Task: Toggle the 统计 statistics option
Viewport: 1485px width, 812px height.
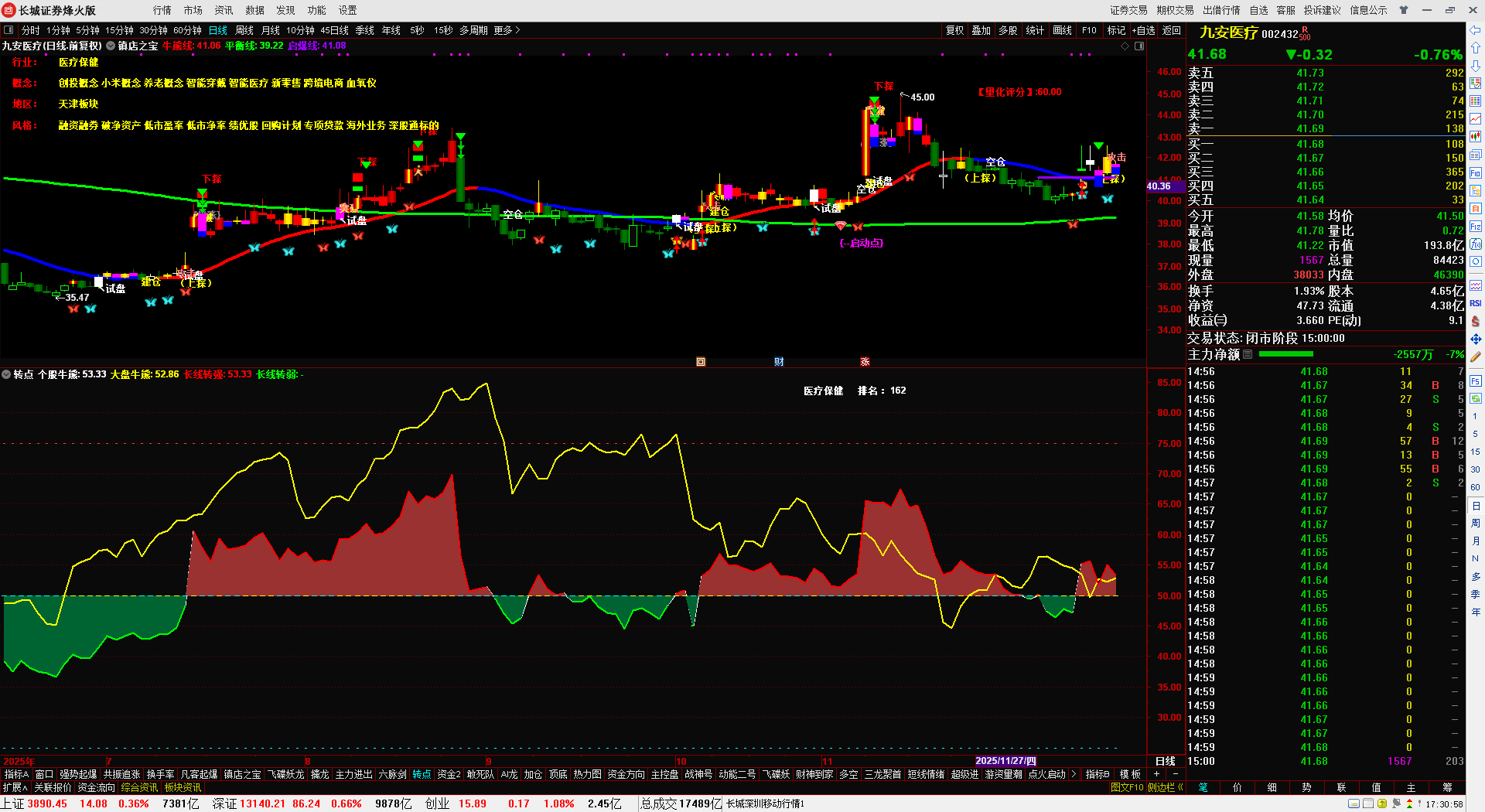Action: 1035,30
